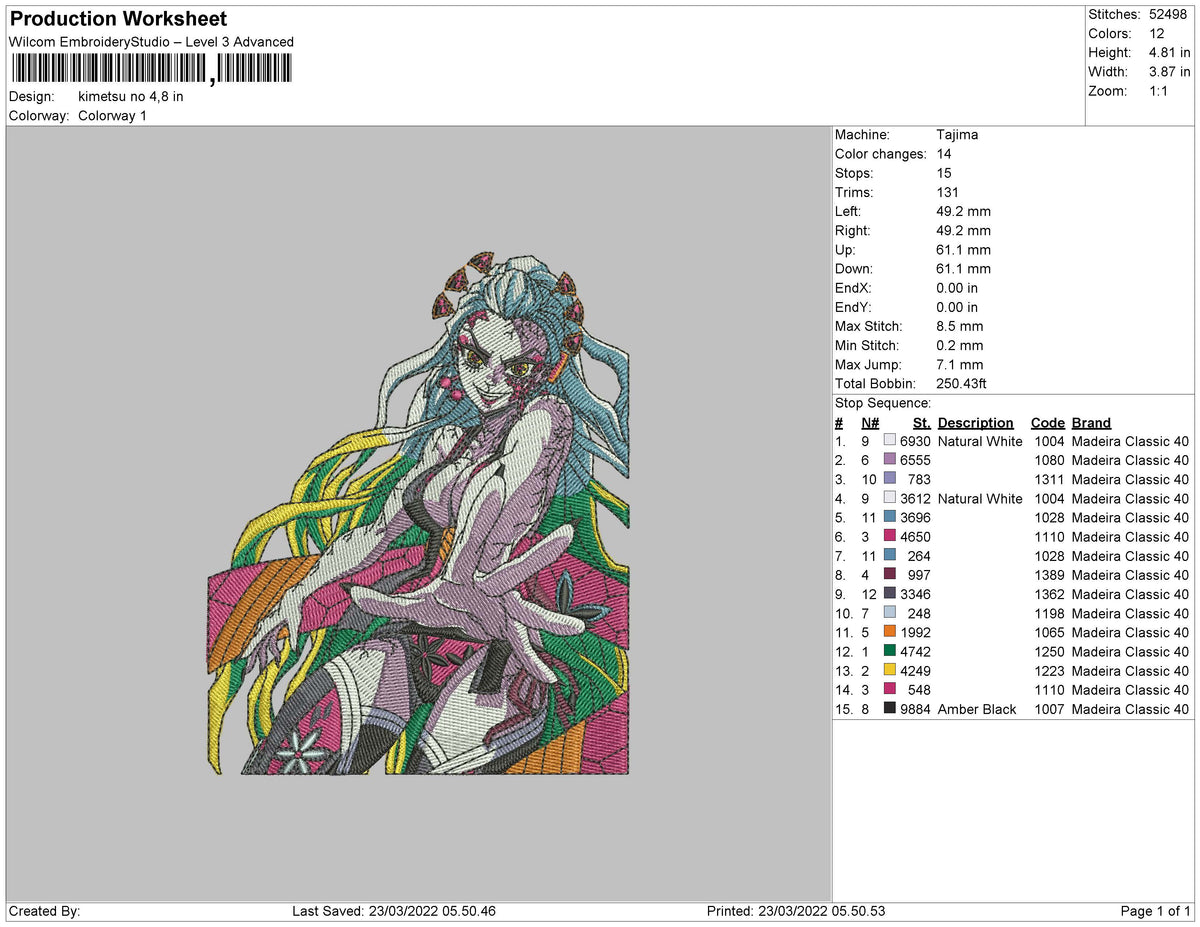Click the Natural White swatch in stop 1

[x=890, y=441]
